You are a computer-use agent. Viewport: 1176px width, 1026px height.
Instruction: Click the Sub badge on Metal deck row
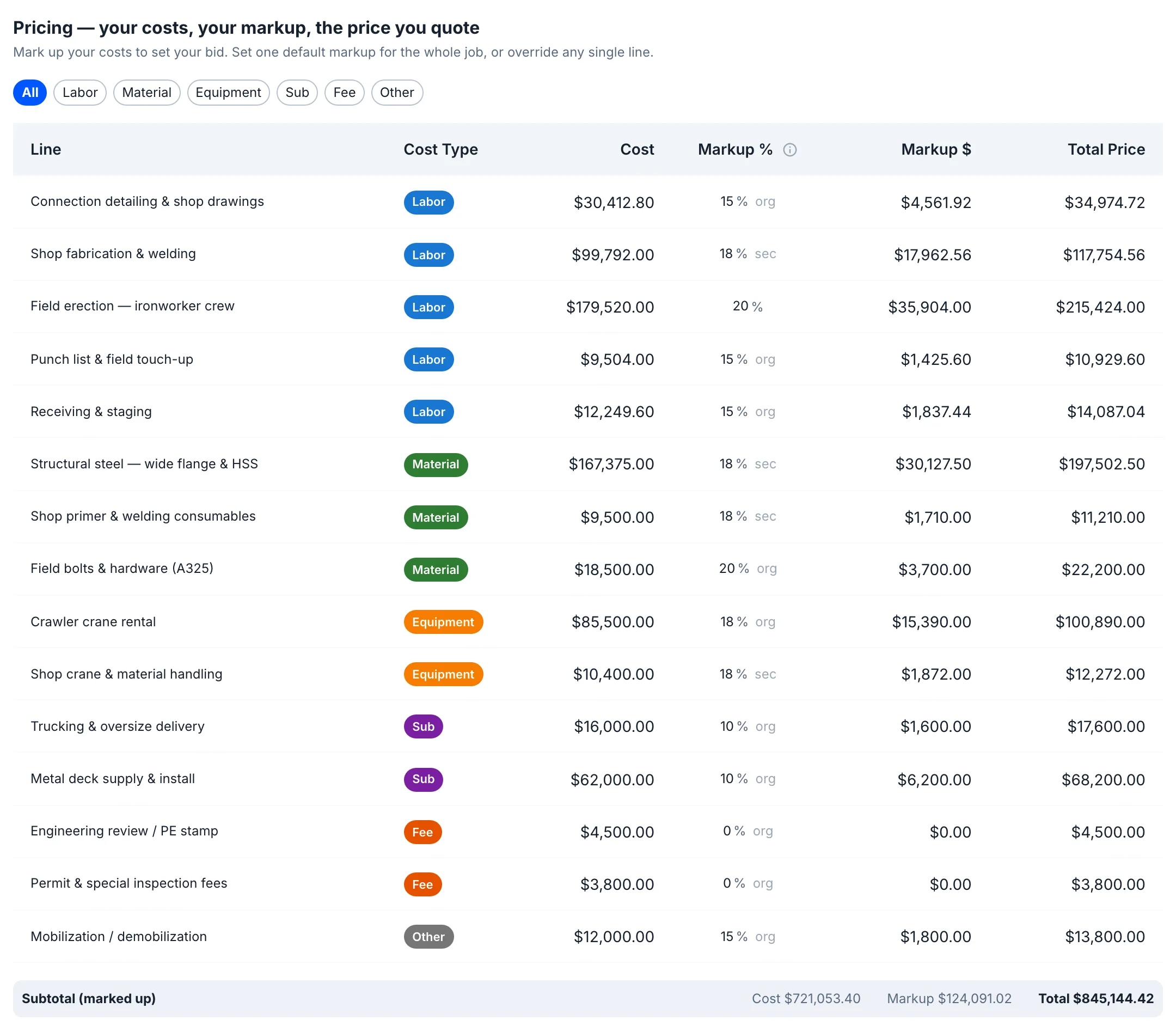pos(423,779)
